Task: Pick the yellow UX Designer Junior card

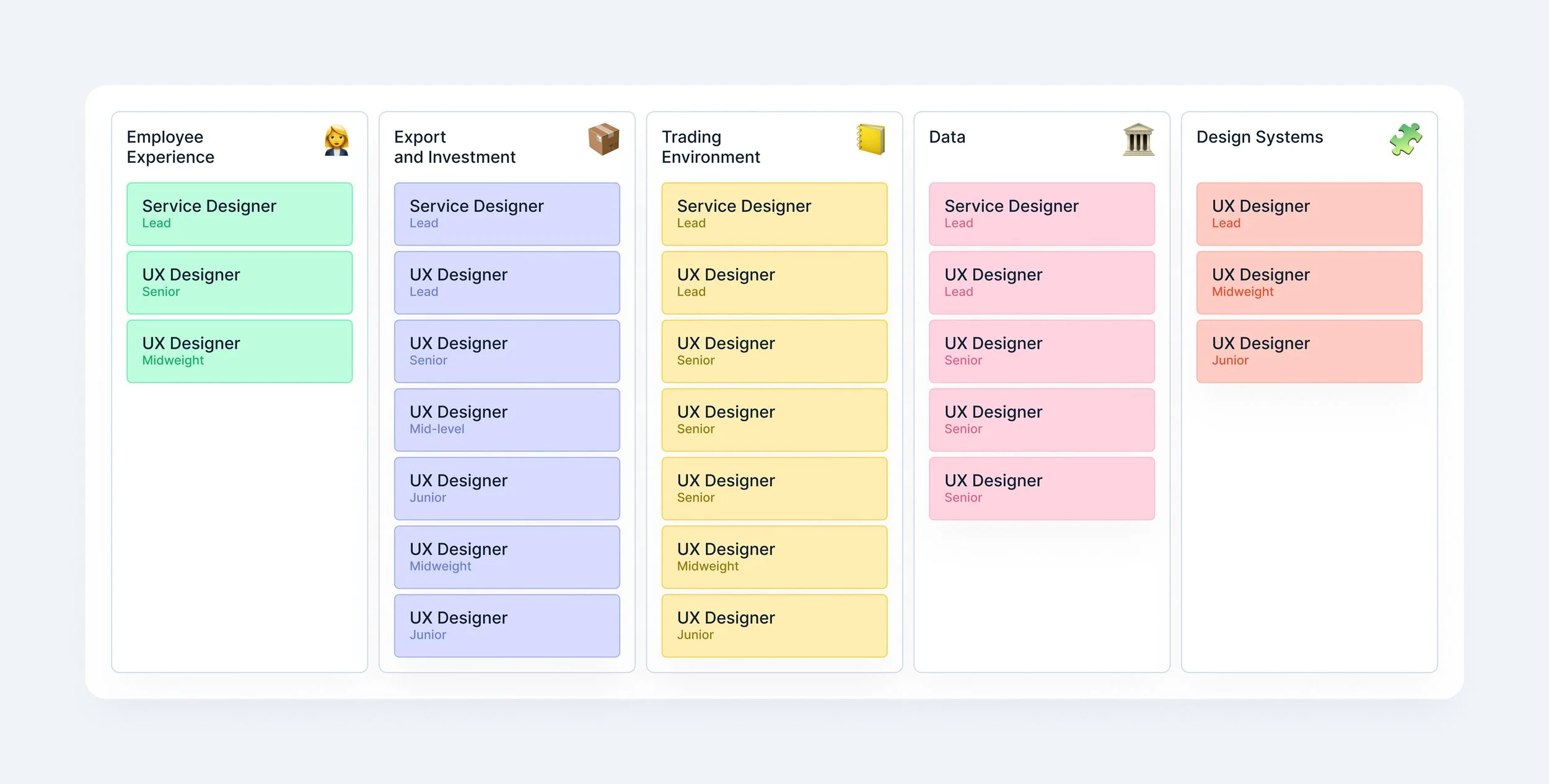Action: 774,625
